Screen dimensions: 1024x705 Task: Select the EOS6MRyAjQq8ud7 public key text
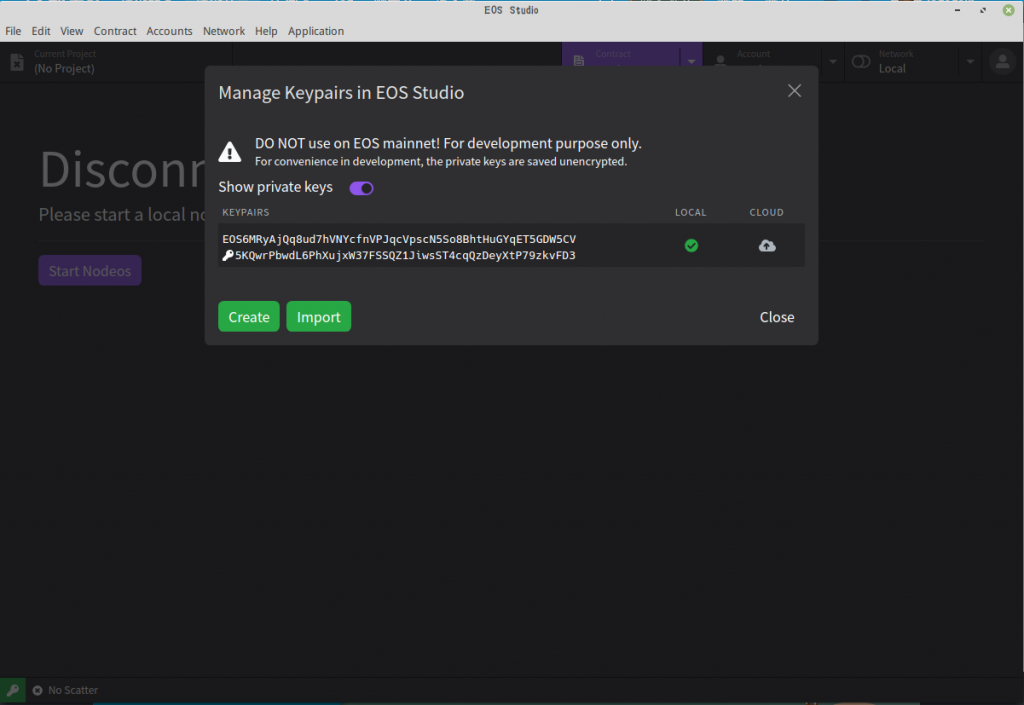399,239
